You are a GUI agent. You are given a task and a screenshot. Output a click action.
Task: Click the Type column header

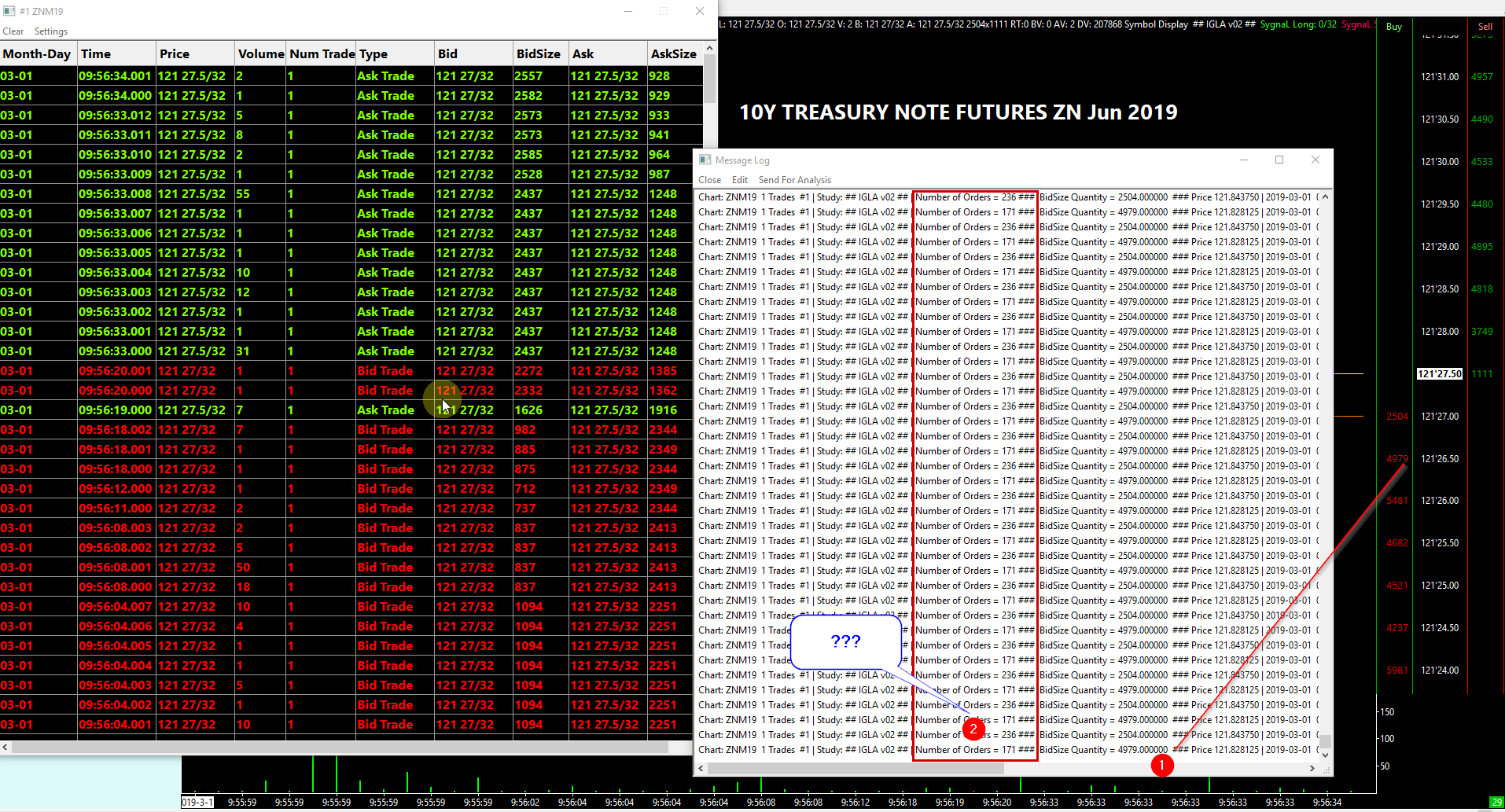tap(396, 53)
